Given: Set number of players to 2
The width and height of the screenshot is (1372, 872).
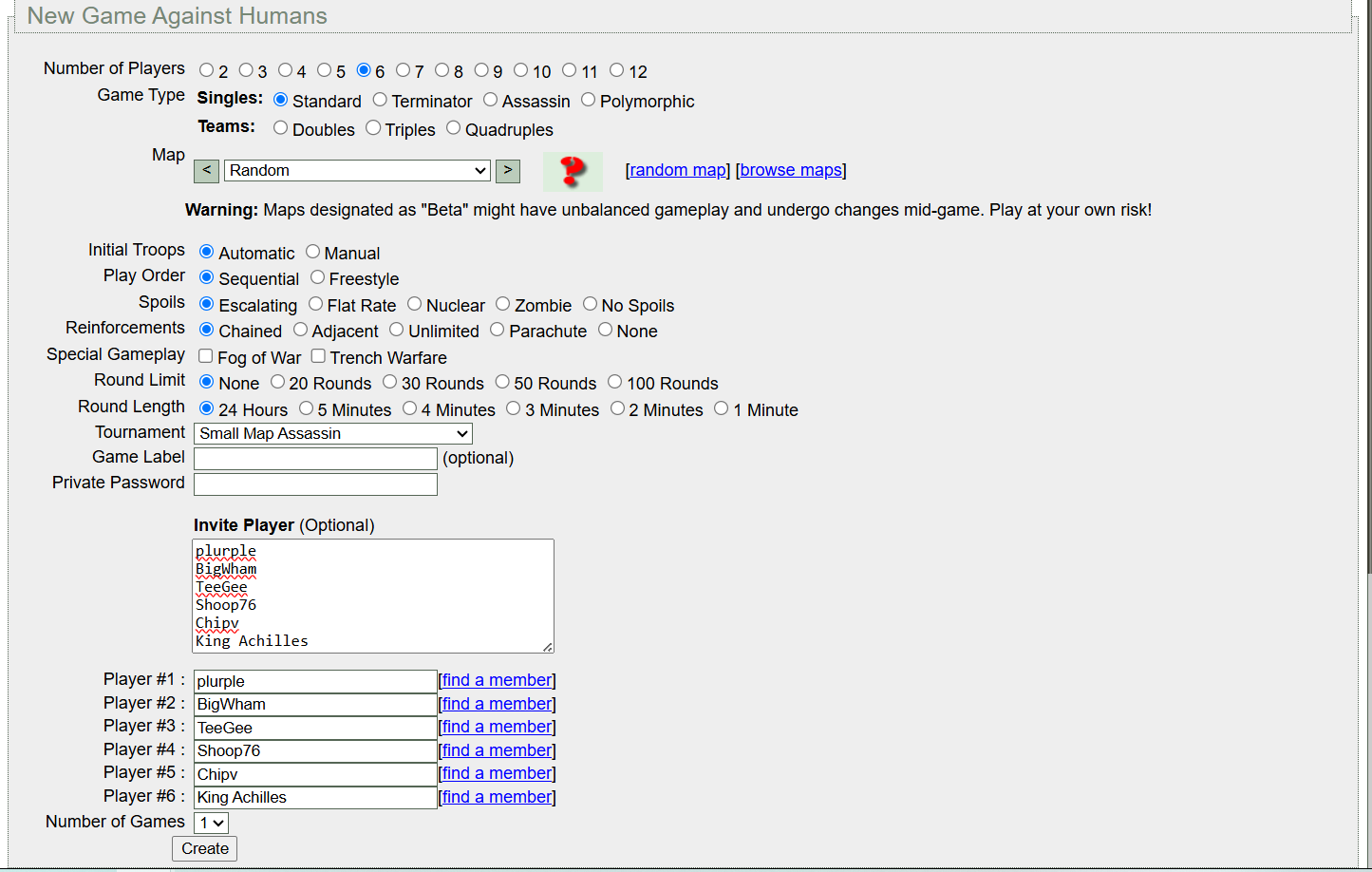Looking at the screenshot, I should [206, 70].
